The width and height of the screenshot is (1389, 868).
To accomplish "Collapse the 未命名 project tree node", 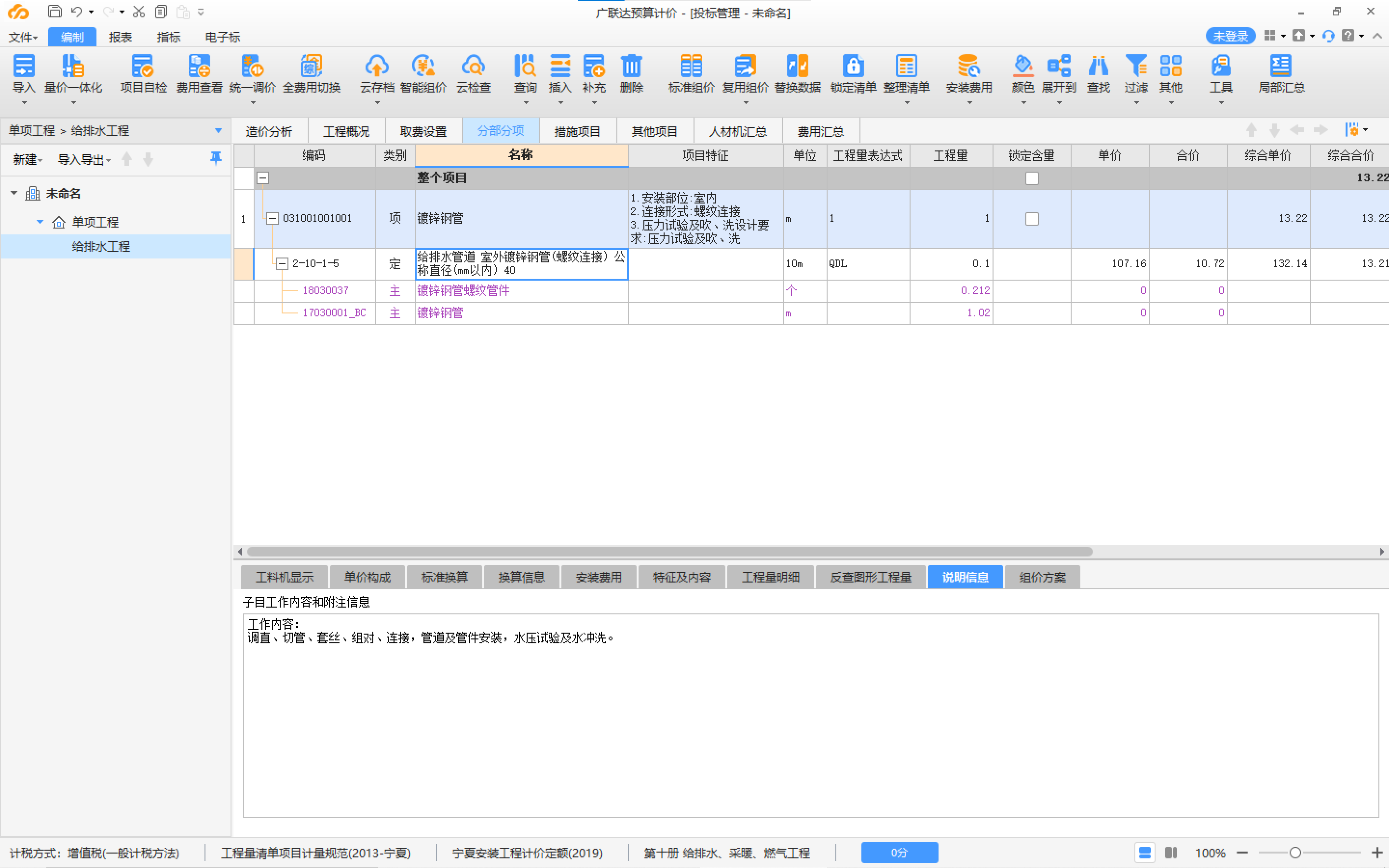I will (x=14, y=193).
